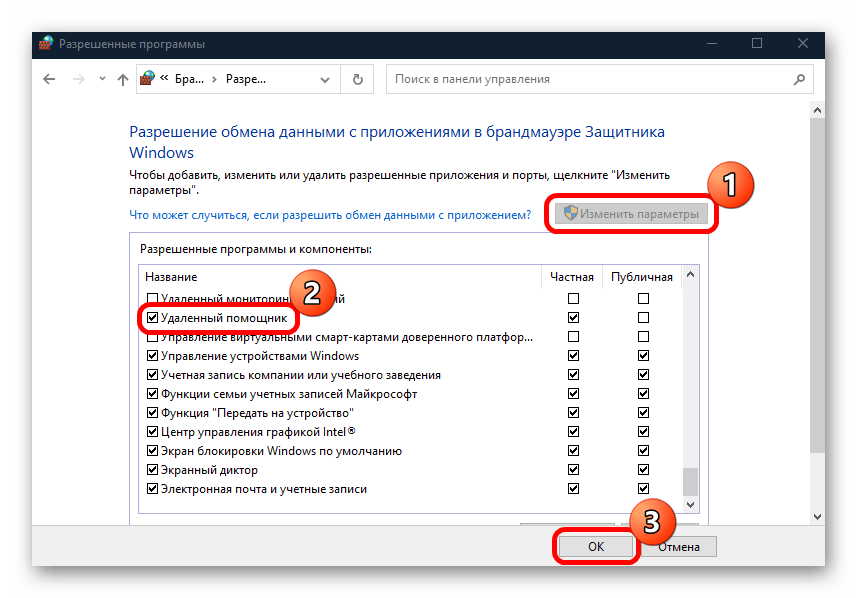Toggle 'Управление виртуальными смарт-картами' name checkbox
The width and height of the screenshot is (857, 598).
[x=152, y=338]
